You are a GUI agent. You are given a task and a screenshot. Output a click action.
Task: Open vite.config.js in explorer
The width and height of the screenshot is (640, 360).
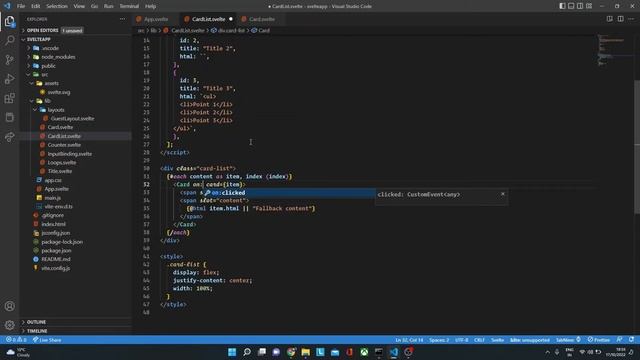tap(56, 268)
